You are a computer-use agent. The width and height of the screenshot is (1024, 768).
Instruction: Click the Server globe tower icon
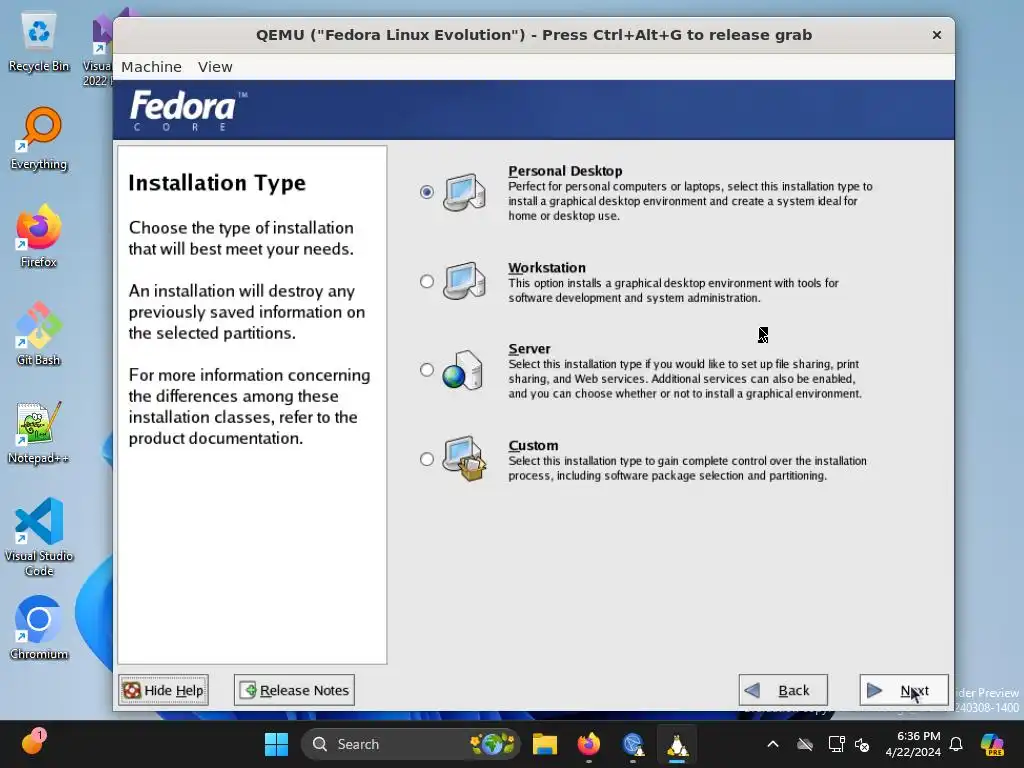(x=462, y=370)
